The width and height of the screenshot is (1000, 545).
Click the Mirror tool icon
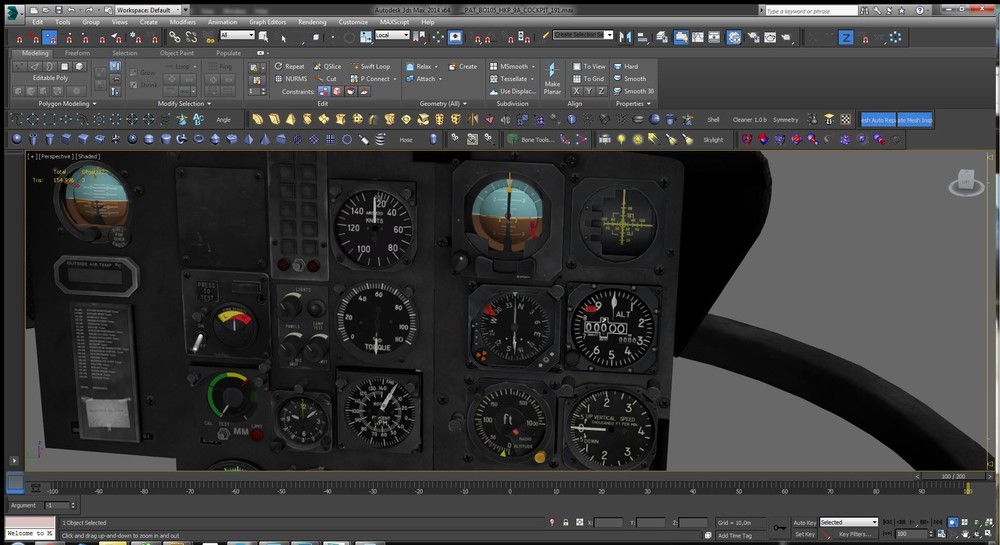[627, 37]
